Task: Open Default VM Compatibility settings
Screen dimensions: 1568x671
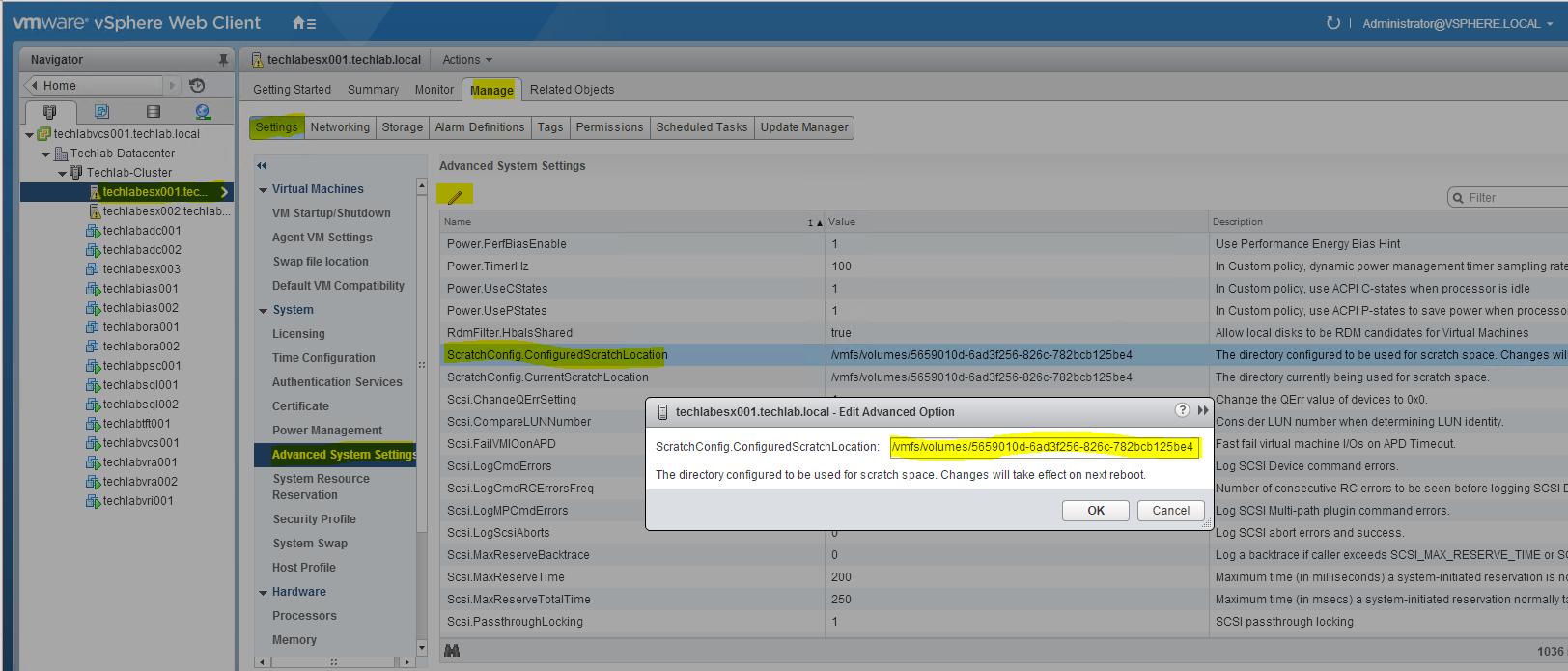Action: tap(338, 286)
